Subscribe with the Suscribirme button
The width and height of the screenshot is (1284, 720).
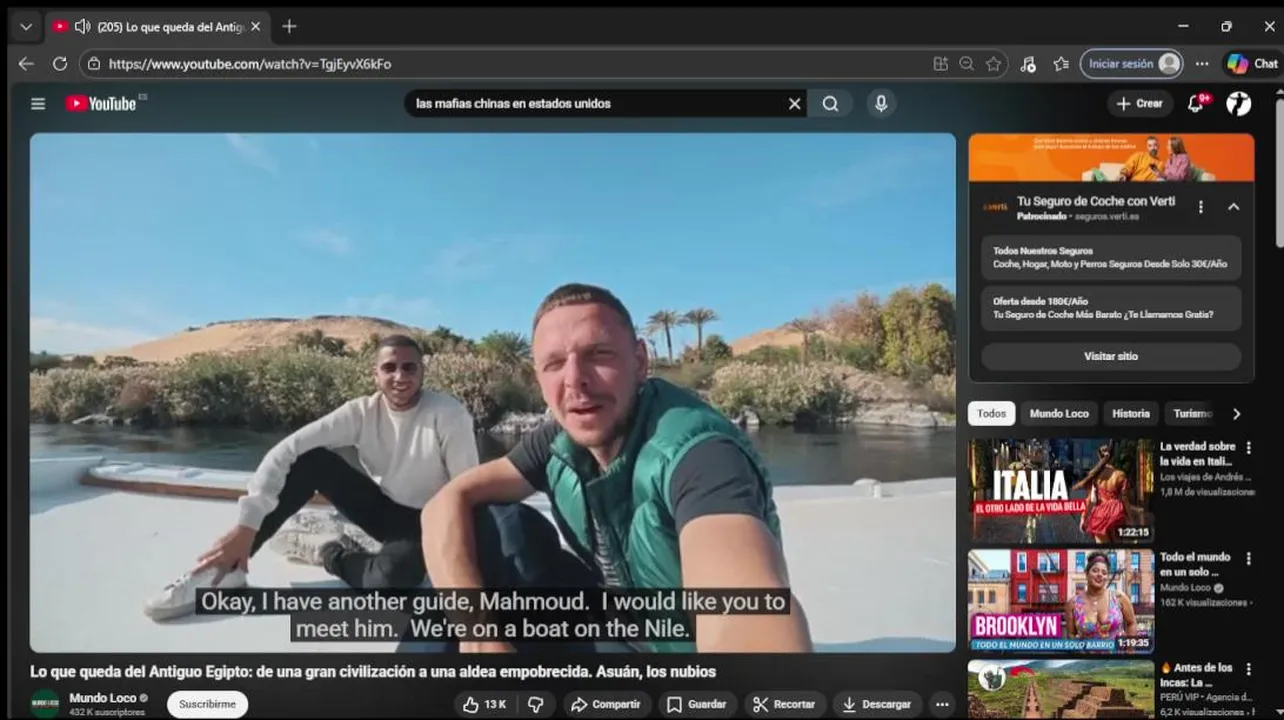[207, 704]
